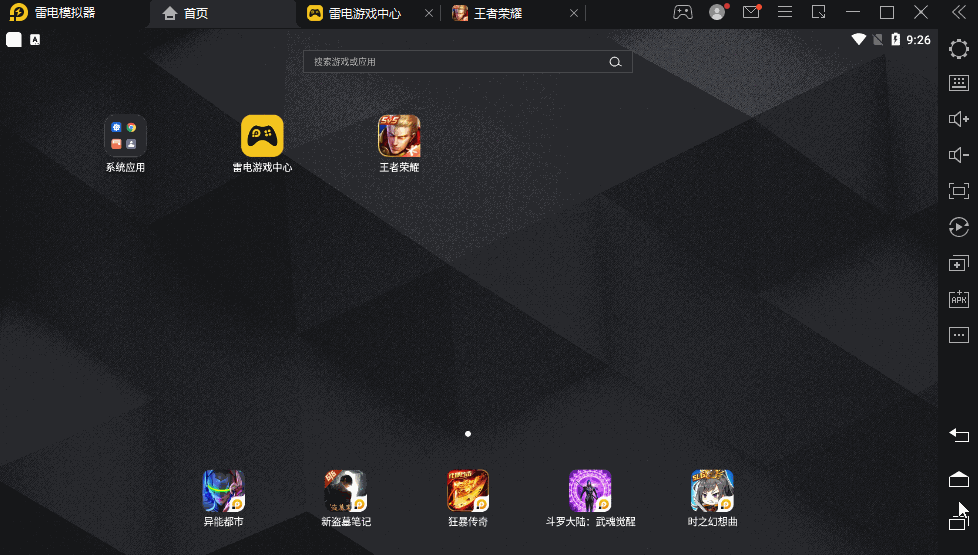Viewport: 978px width, 555px height.
Task: Decrease volume with sidebar speaker minus
Action: click(x=959, y=155)
